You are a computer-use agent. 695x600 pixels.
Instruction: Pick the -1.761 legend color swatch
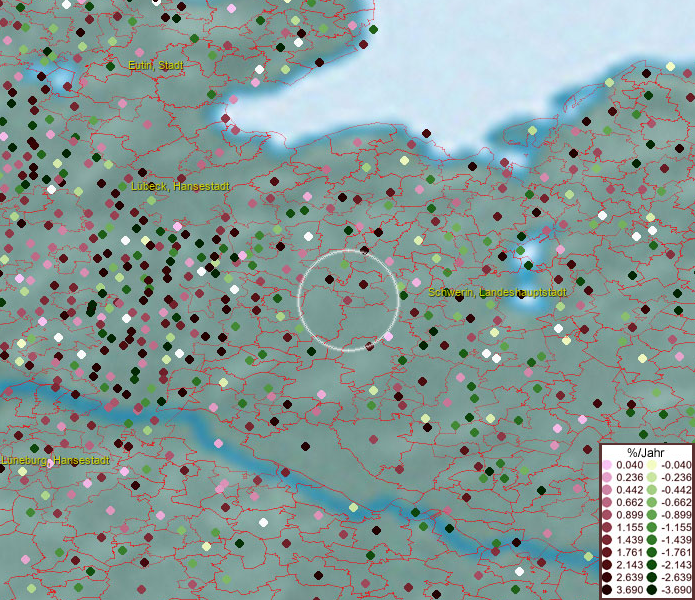click(x=652, y=552)
